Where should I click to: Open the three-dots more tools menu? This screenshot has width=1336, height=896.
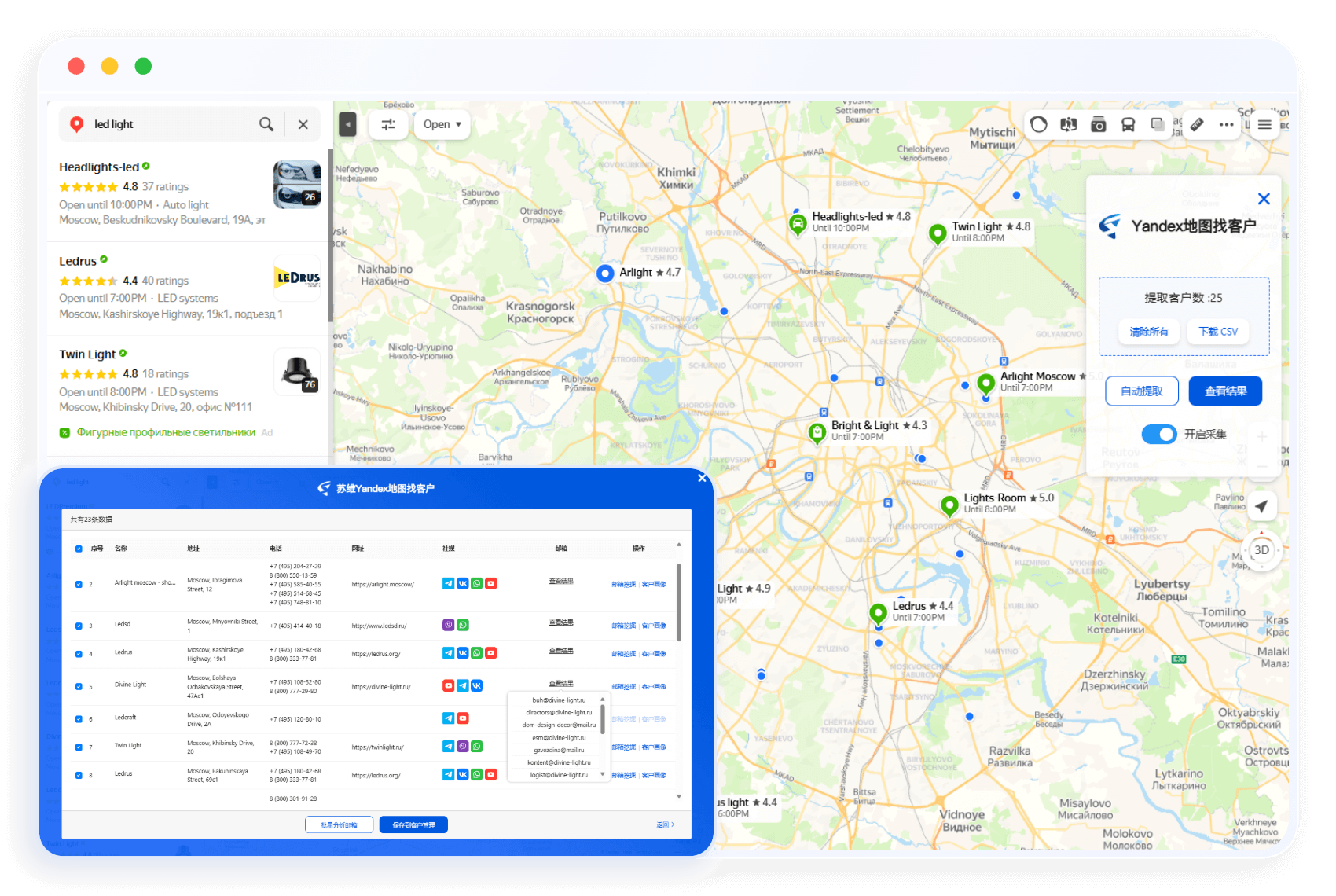[1226, 124]
